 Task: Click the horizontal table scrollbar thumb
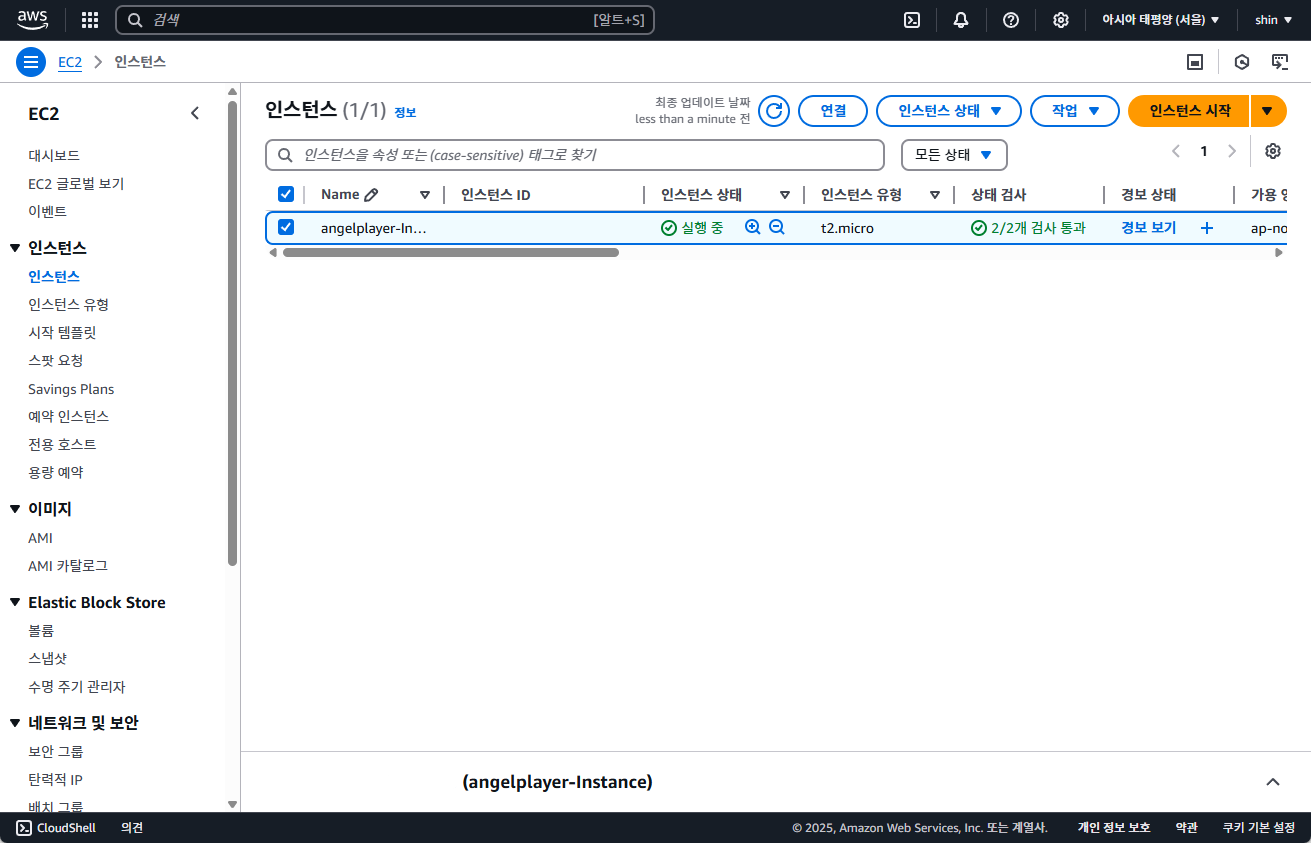click(451, 253)
